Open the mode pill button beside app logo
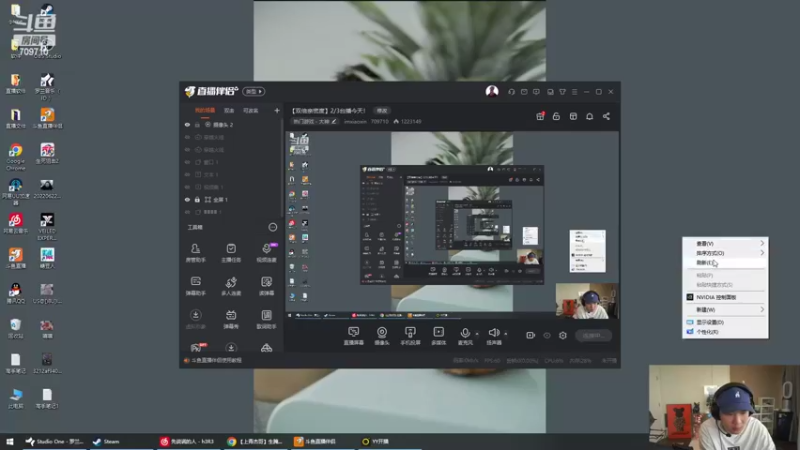 tap(254, 91)
